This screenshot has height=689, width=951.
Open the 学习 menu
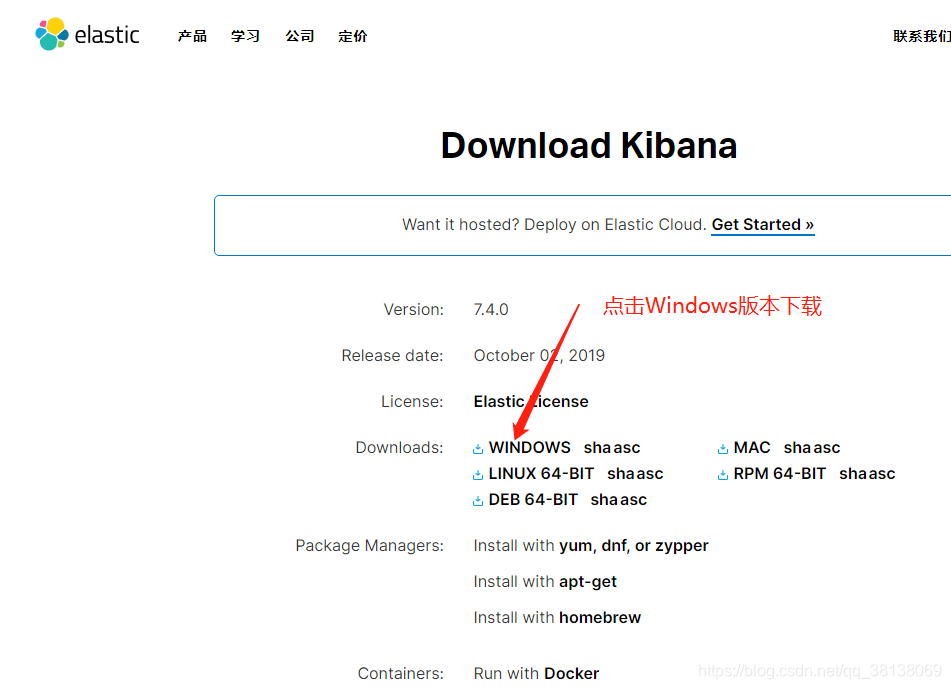[245, 35]
